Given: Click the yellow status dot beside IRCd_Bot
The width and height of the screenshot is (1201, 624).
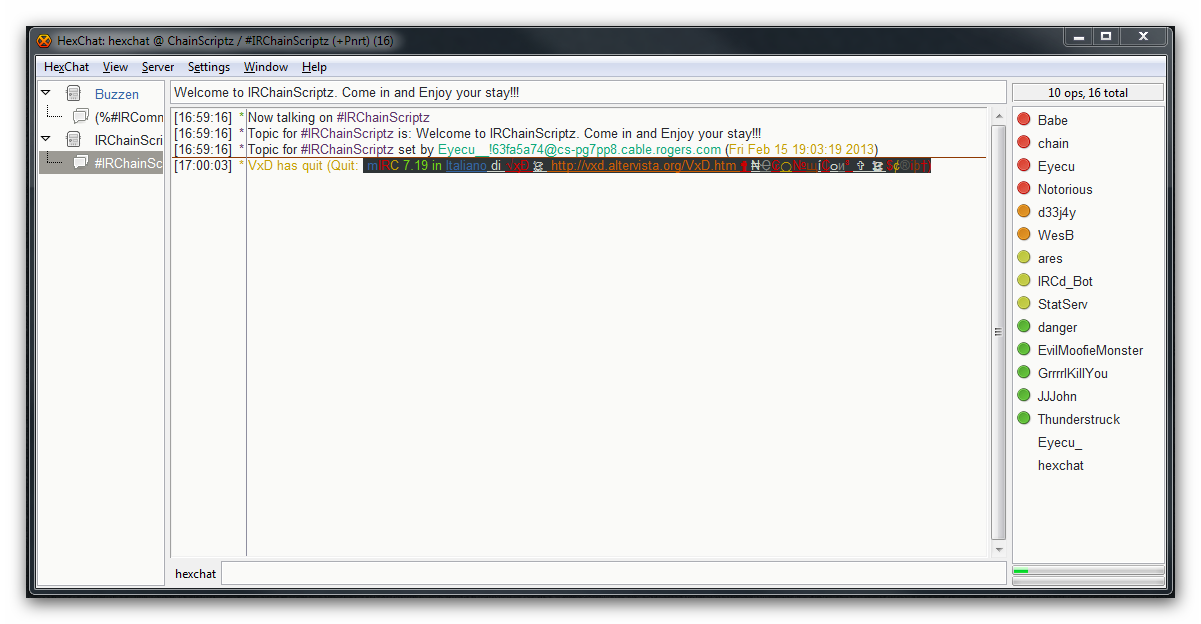Looking at the screenshot, I should [1023, 281].
